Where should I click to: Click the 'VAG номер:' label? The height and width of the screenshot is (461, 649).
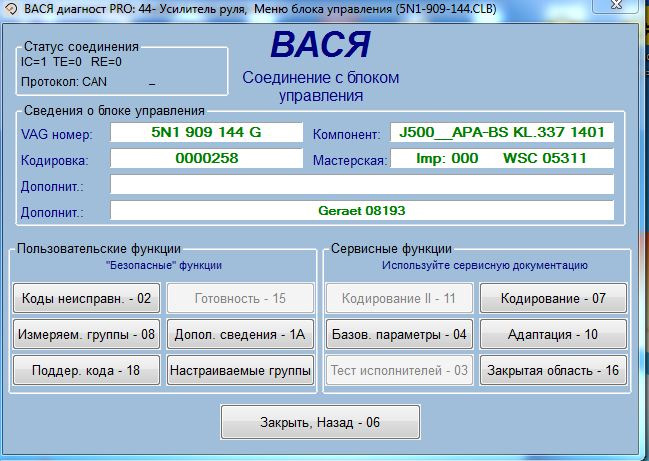click(57, 134)
